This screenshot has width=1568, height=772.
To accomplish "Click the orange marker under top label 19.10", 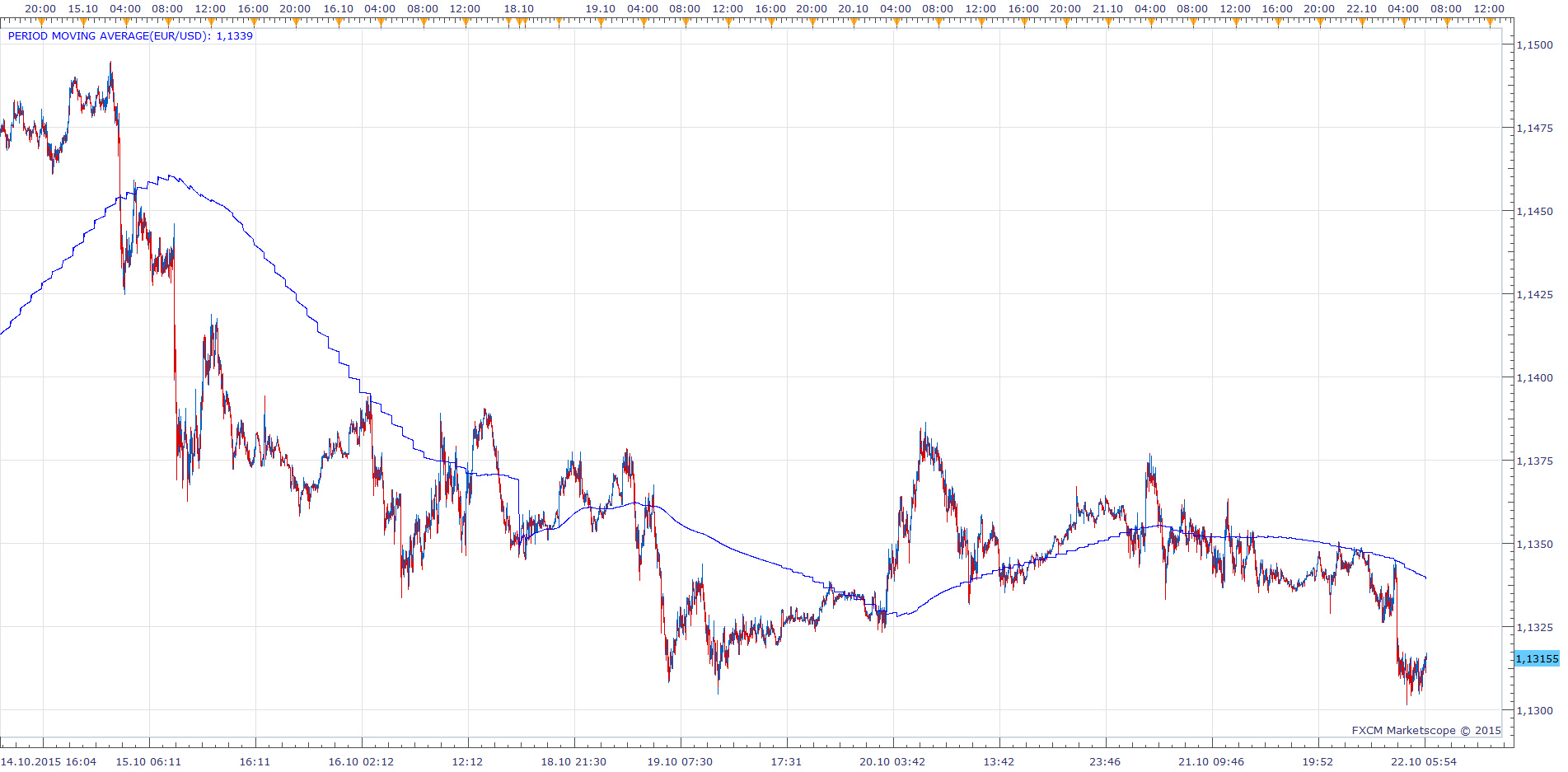I will click(601, 22).
